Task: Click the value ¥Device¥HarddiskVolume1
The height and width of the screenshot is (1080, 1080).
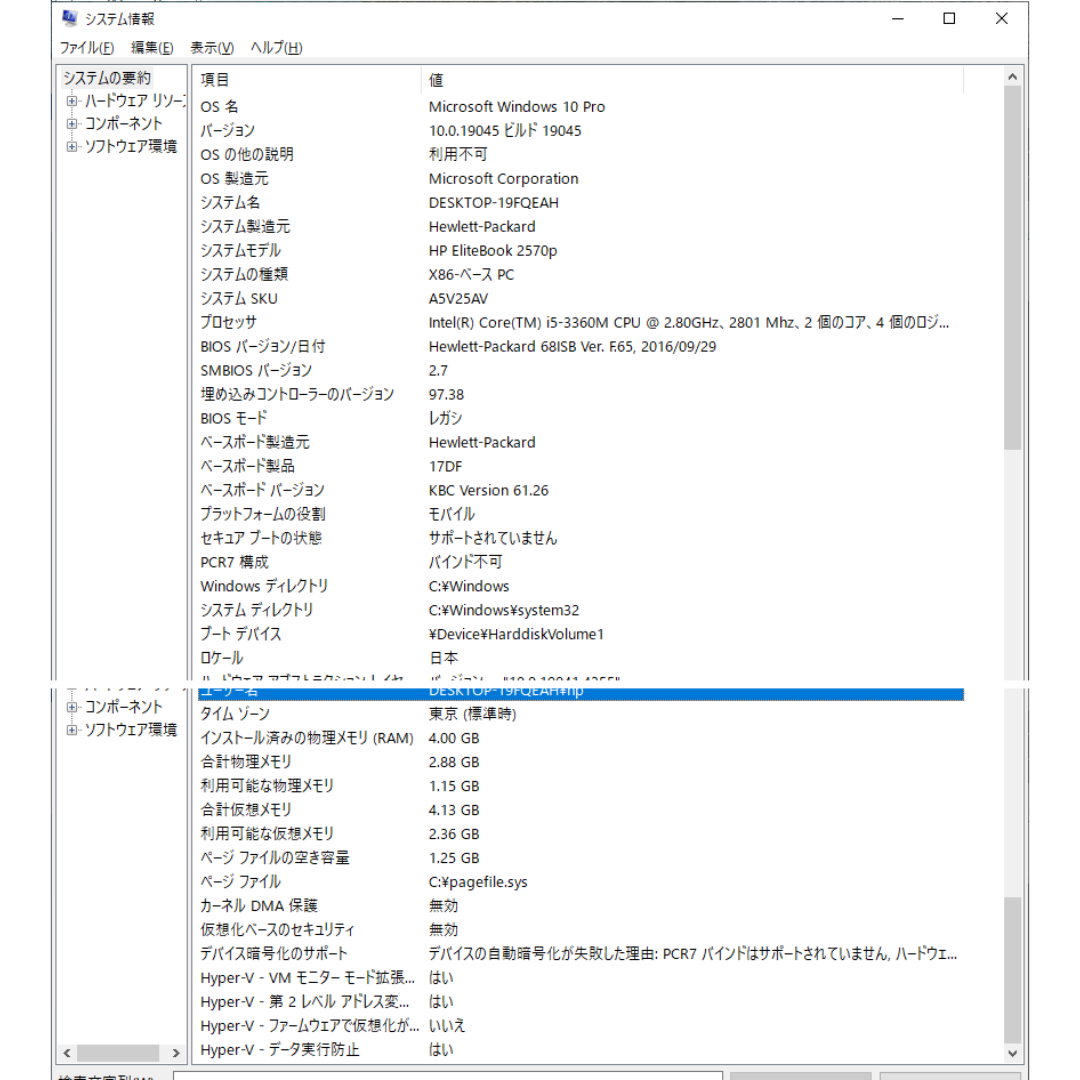Action: 516,634
